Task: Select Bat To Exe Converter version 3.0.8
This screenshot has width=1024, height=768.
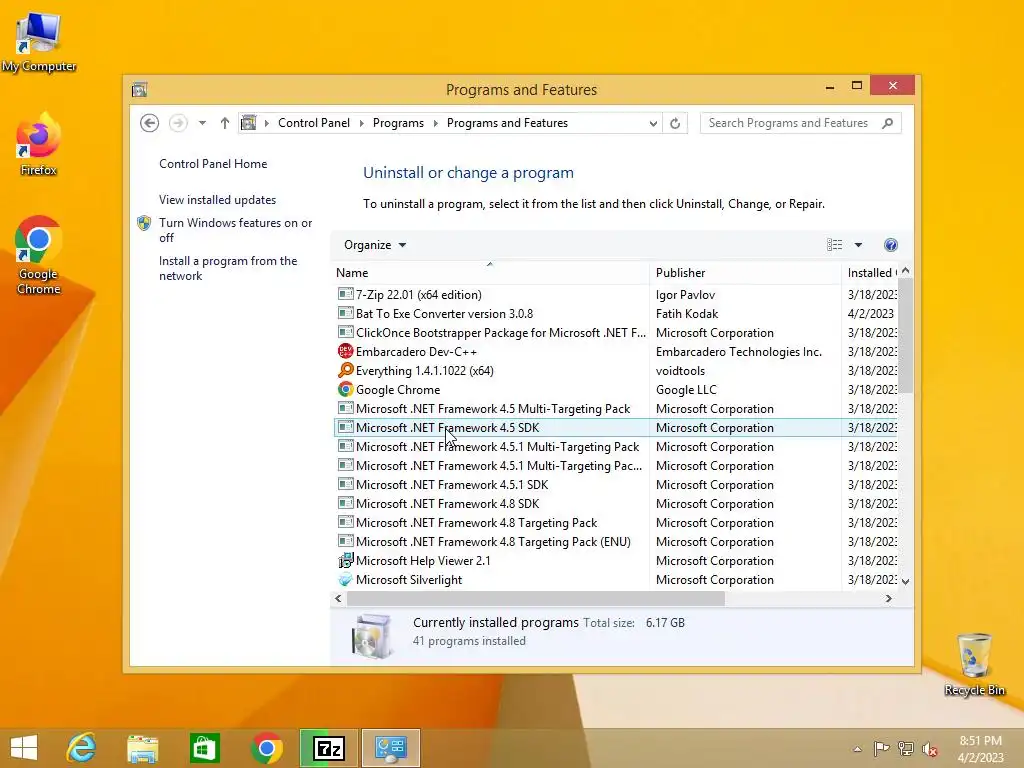Action: 444,313
